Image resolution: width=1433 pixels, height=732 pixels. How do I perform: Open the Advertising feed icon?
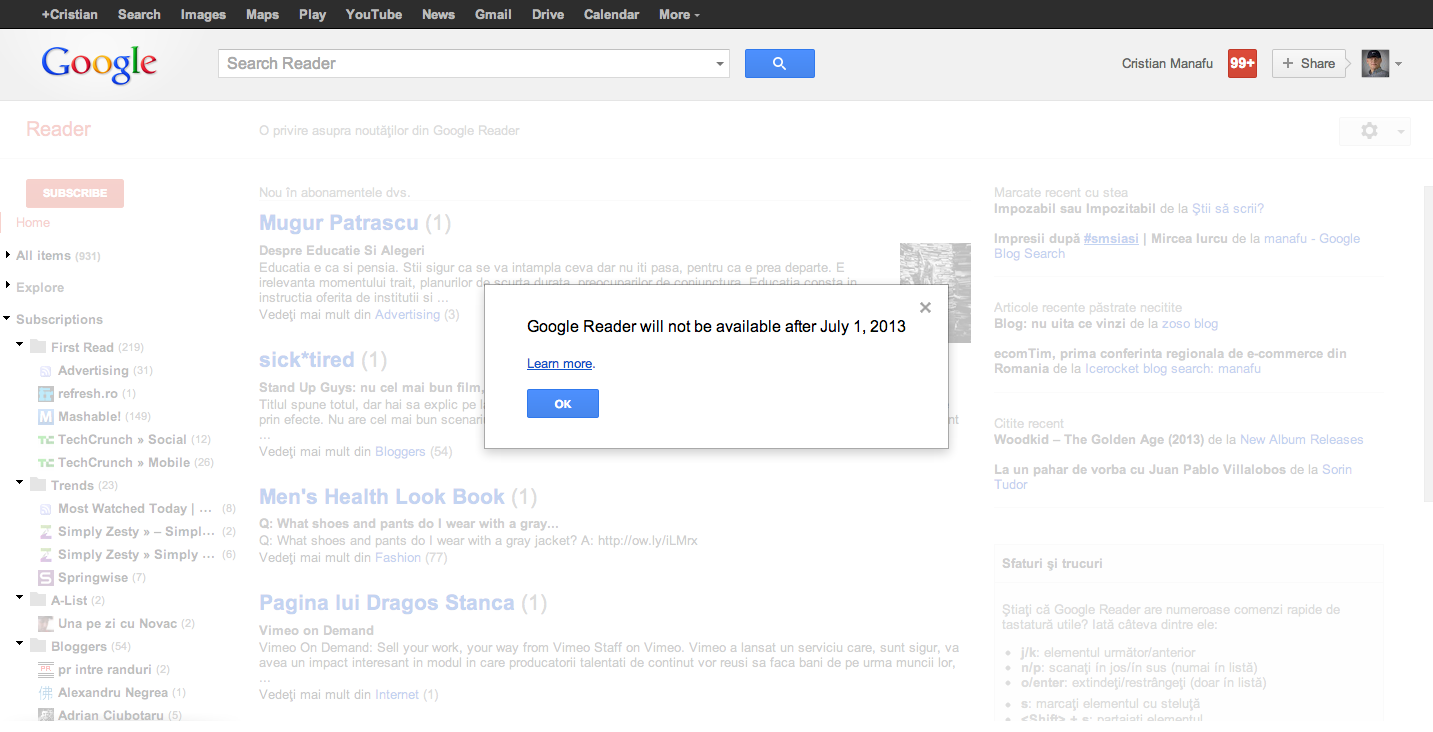(x=45, y=371)
